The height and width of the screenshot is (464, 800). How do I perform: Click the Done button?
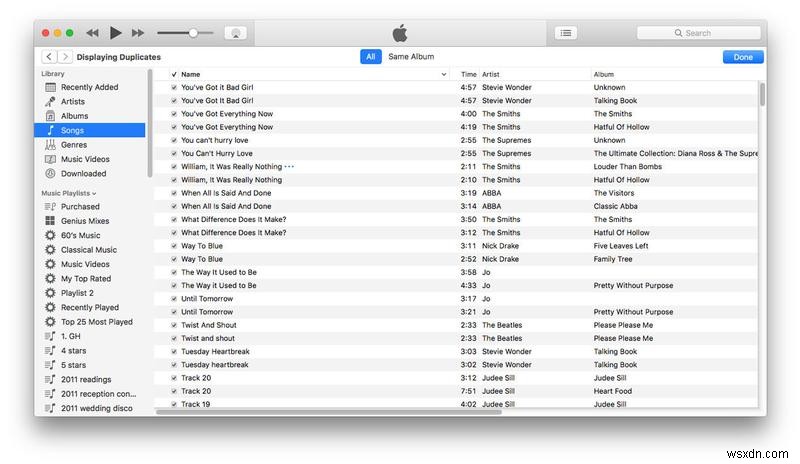tap(743, 57)
